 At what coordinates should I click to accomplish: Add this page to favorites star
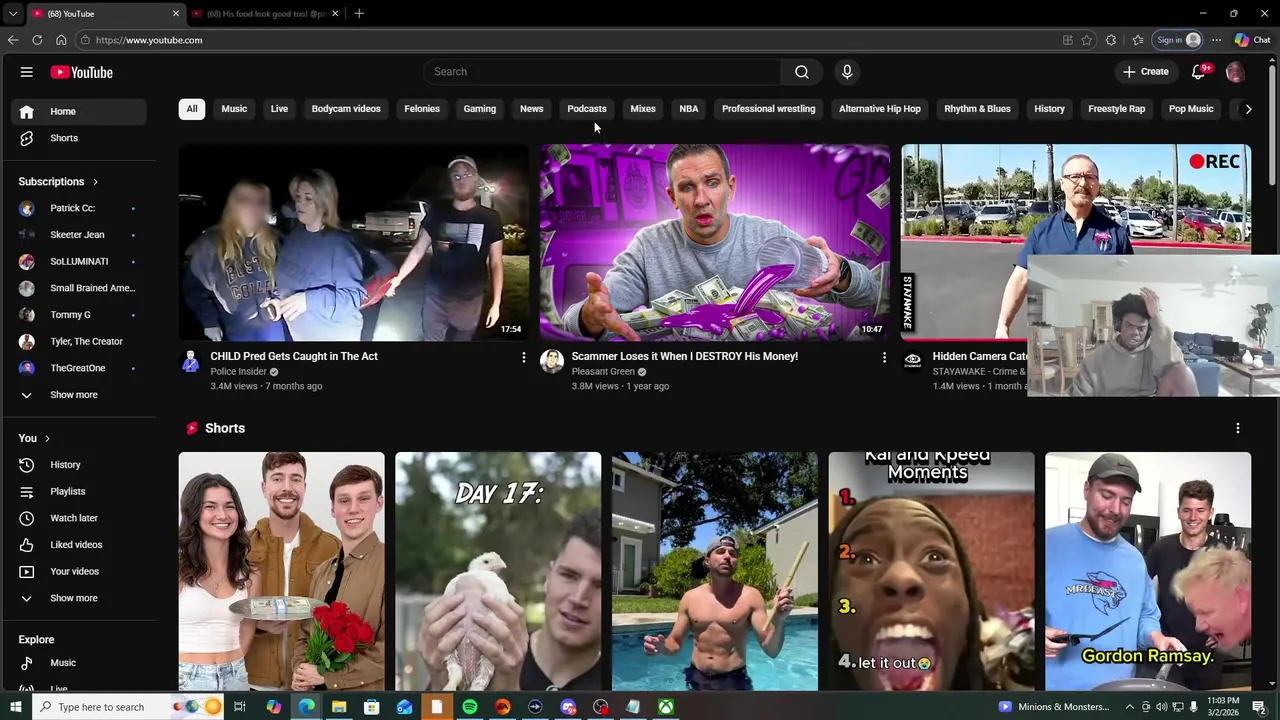1087,40
